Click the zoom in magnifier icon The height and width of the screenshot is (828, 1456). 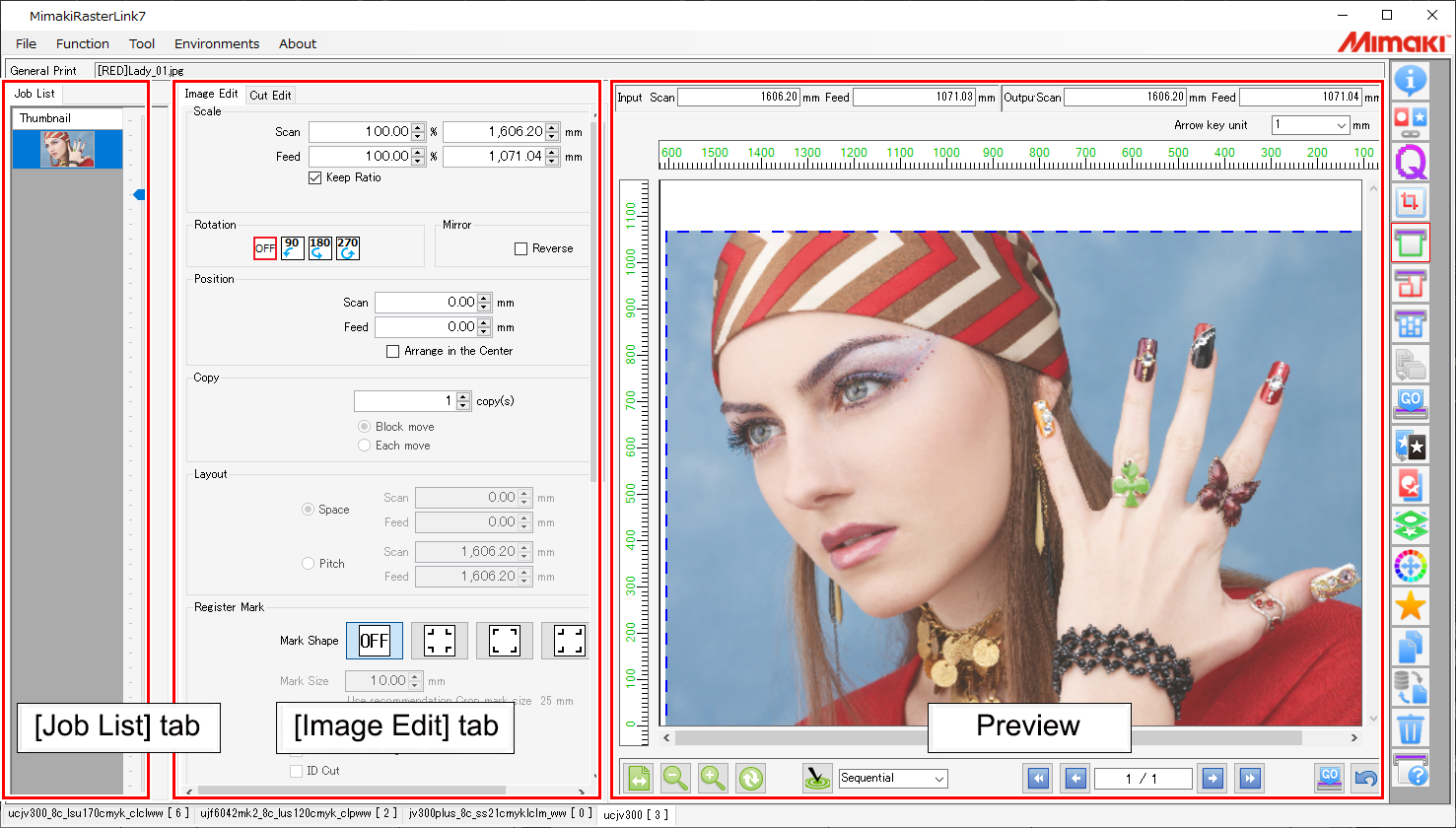(712, 778)
